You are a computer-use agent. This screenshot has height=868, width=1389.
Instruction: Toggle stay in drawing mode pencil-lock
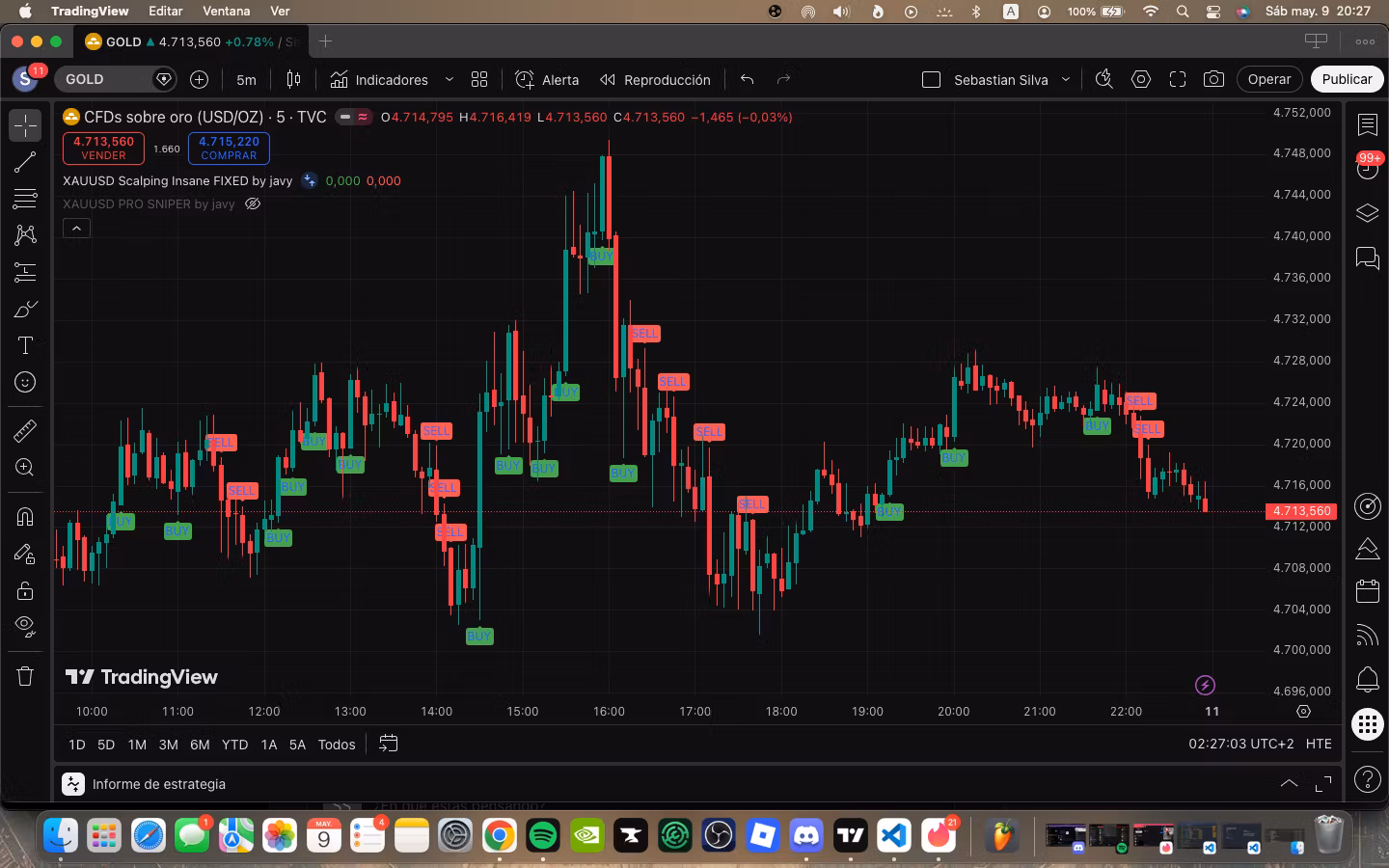pos(25,554)
